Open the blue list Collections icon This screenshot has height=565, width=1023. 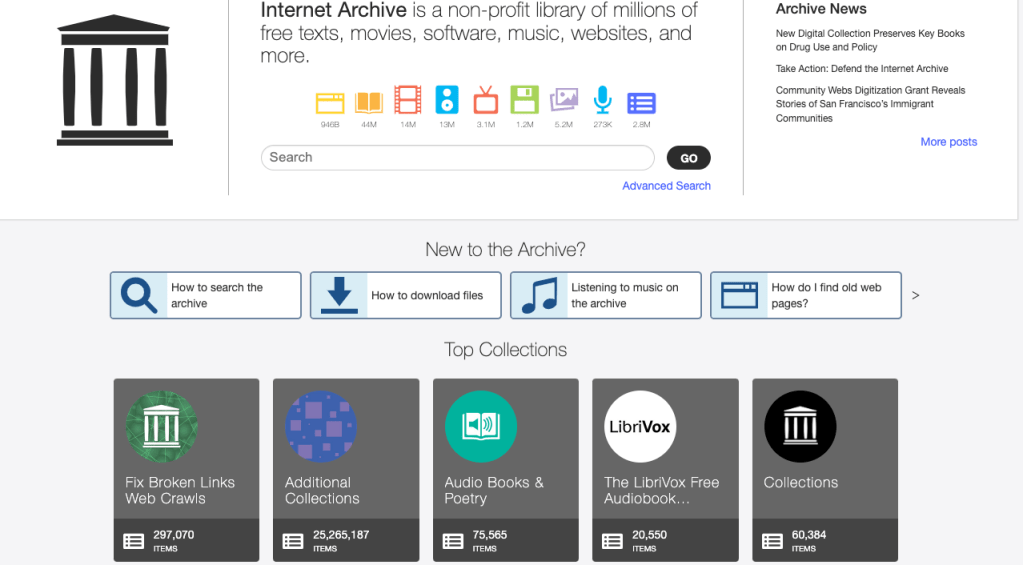click(641, 102)
